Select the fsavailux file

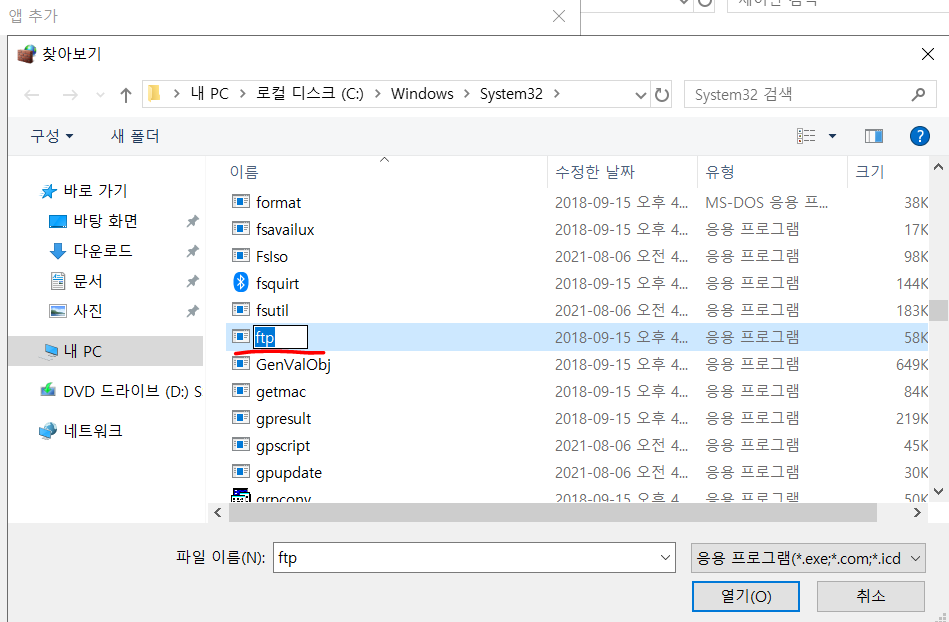tap(285, 229)
